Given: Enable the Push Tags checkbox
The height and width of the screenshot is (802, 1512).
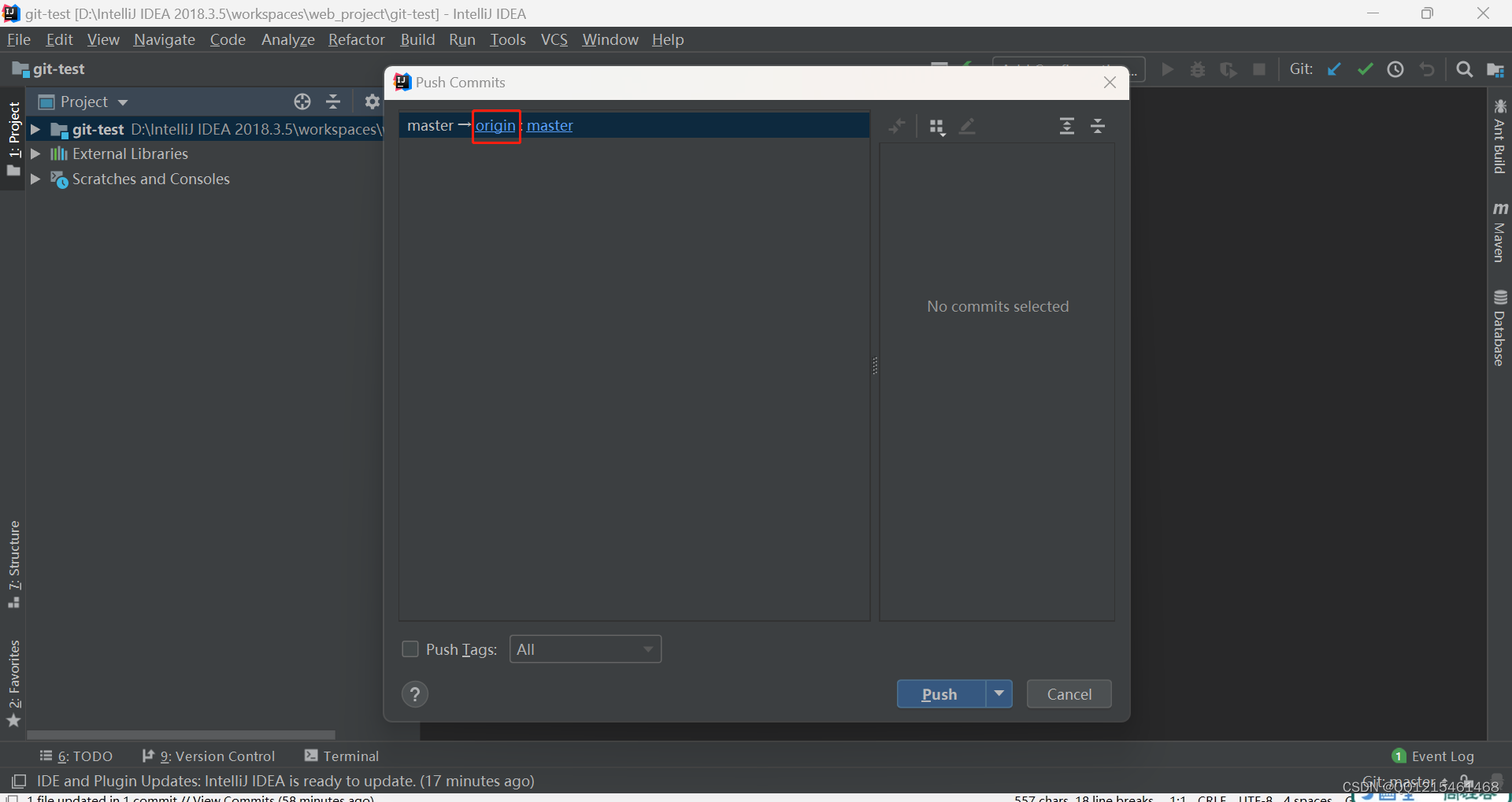Looking at the screenshot, I should coord(410,649).
